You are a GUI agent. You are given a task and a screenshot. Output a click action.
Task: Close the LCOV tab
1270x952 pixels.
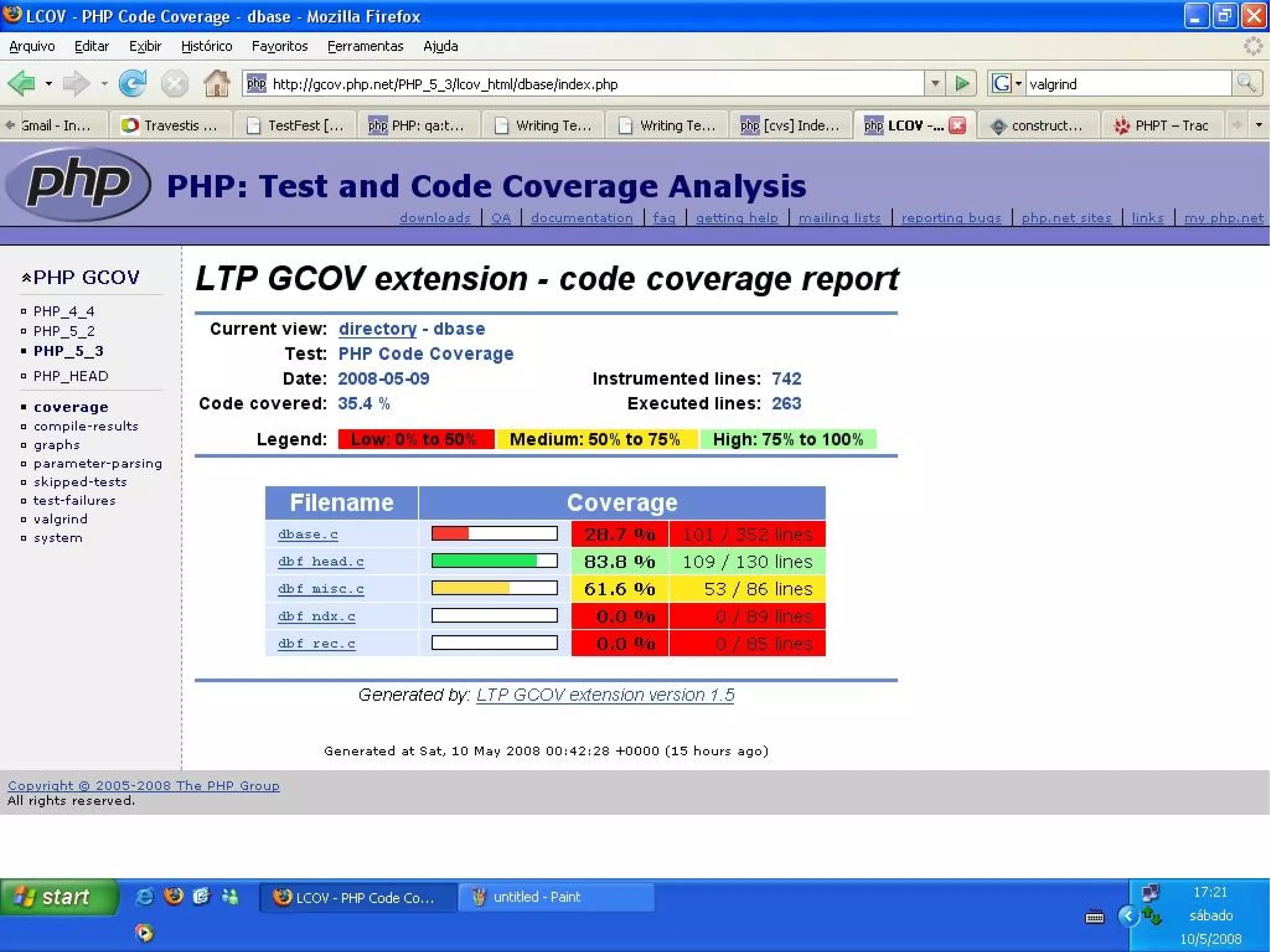coord(957,125)
